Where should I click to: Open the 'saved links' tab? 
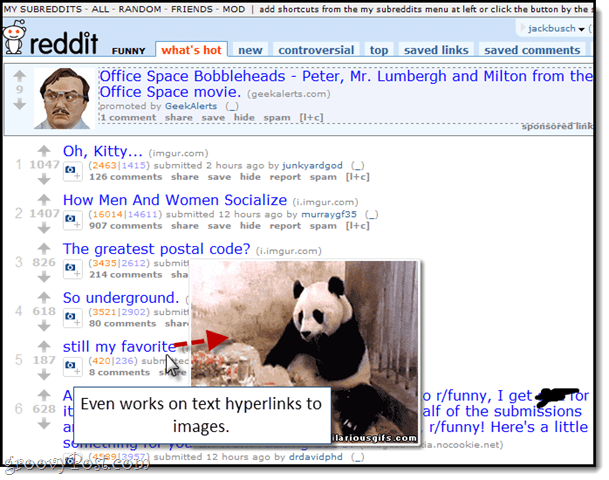(x=436, y=50)
